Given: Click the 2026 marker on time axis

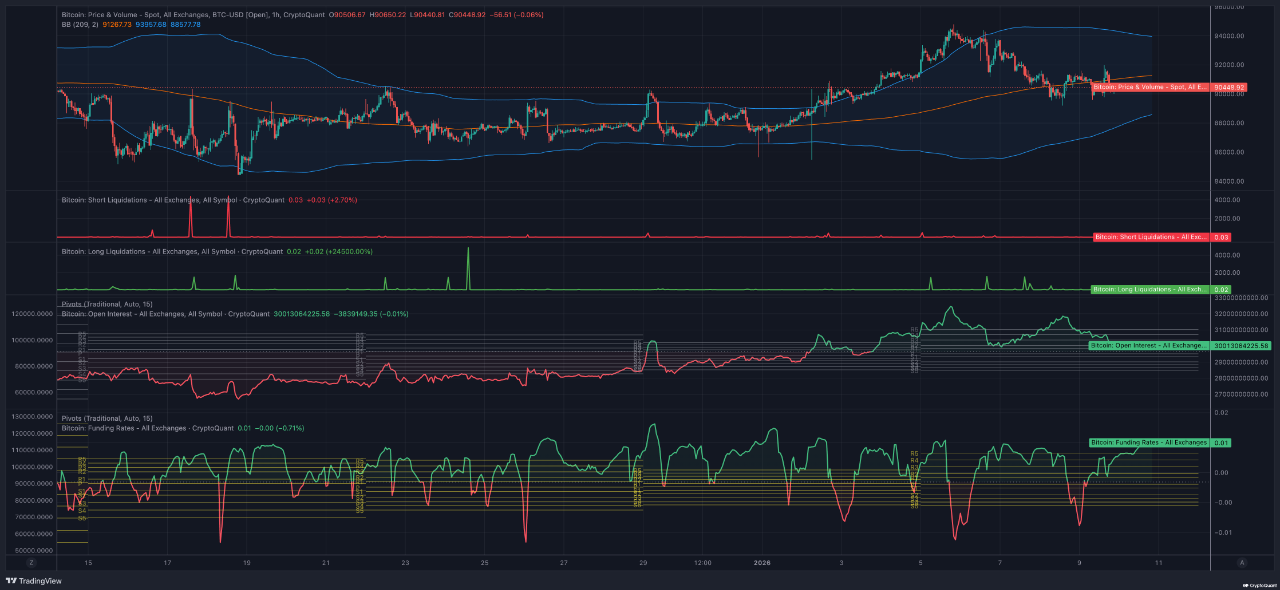Looking at the screenshot, I should click(762, 563).
